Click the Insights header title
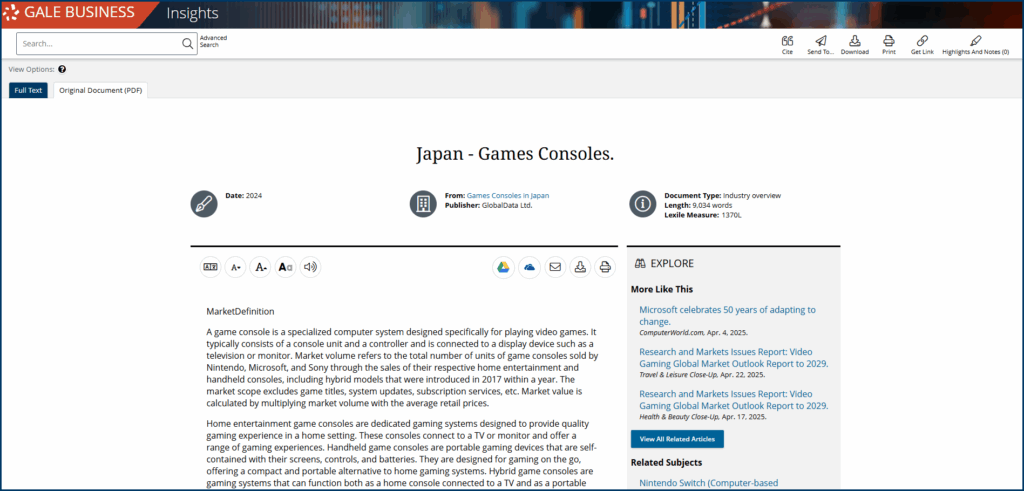The height and width of the screenshot is (491, 1024). pyautogui.click(x=193, y=13)
